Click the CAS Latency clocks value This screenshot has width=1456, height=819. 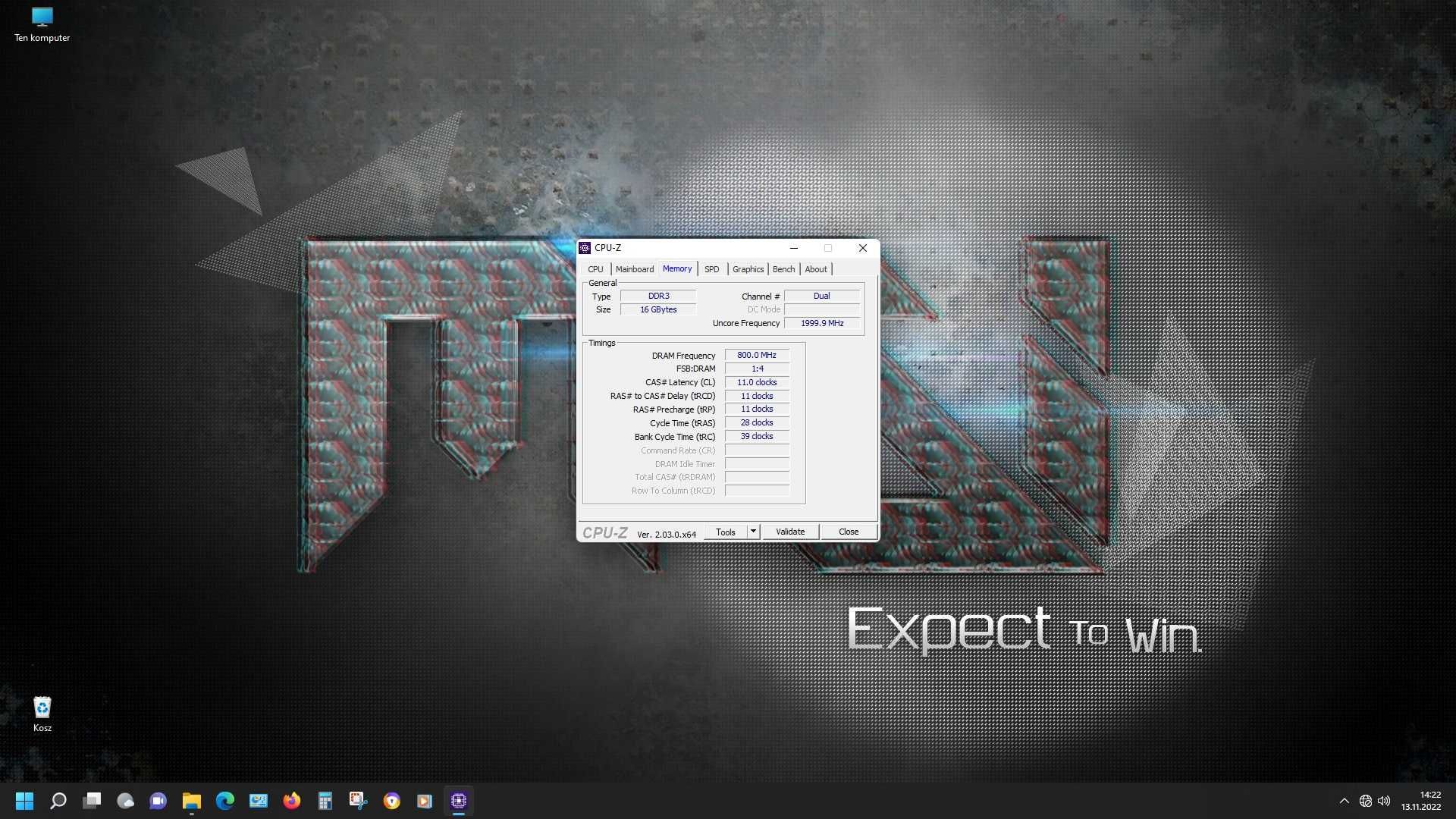pos(756,381)
